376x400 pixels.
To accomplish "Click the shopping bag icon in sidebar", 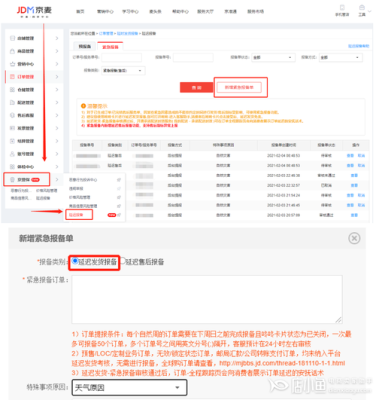I will click(x=12, y=51).
